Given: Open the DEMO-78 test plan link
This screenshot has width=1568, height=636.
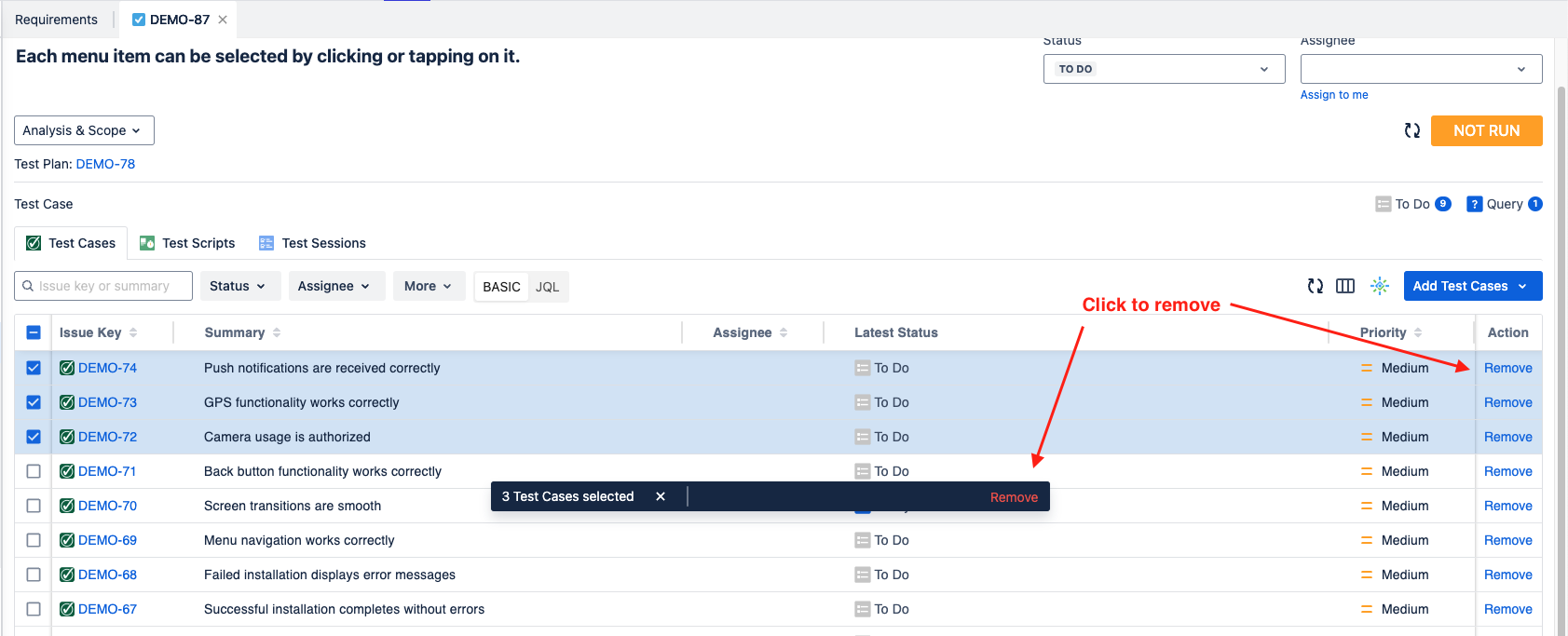Looking at the screenshot, I should (x=105, y=164).
